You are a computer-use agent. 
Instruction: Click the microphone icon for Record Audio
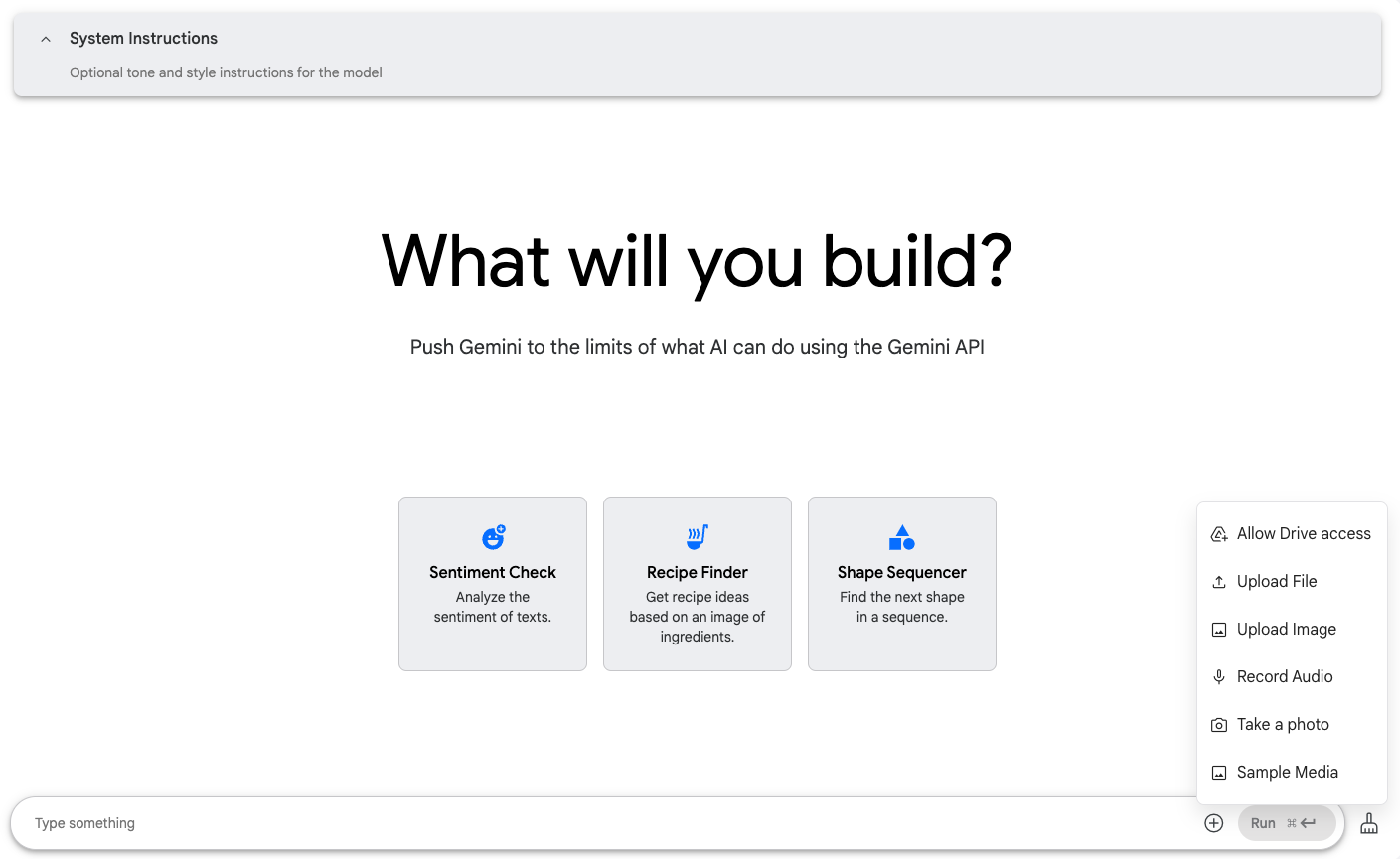pyautogui.click(x=1219, y=677)
